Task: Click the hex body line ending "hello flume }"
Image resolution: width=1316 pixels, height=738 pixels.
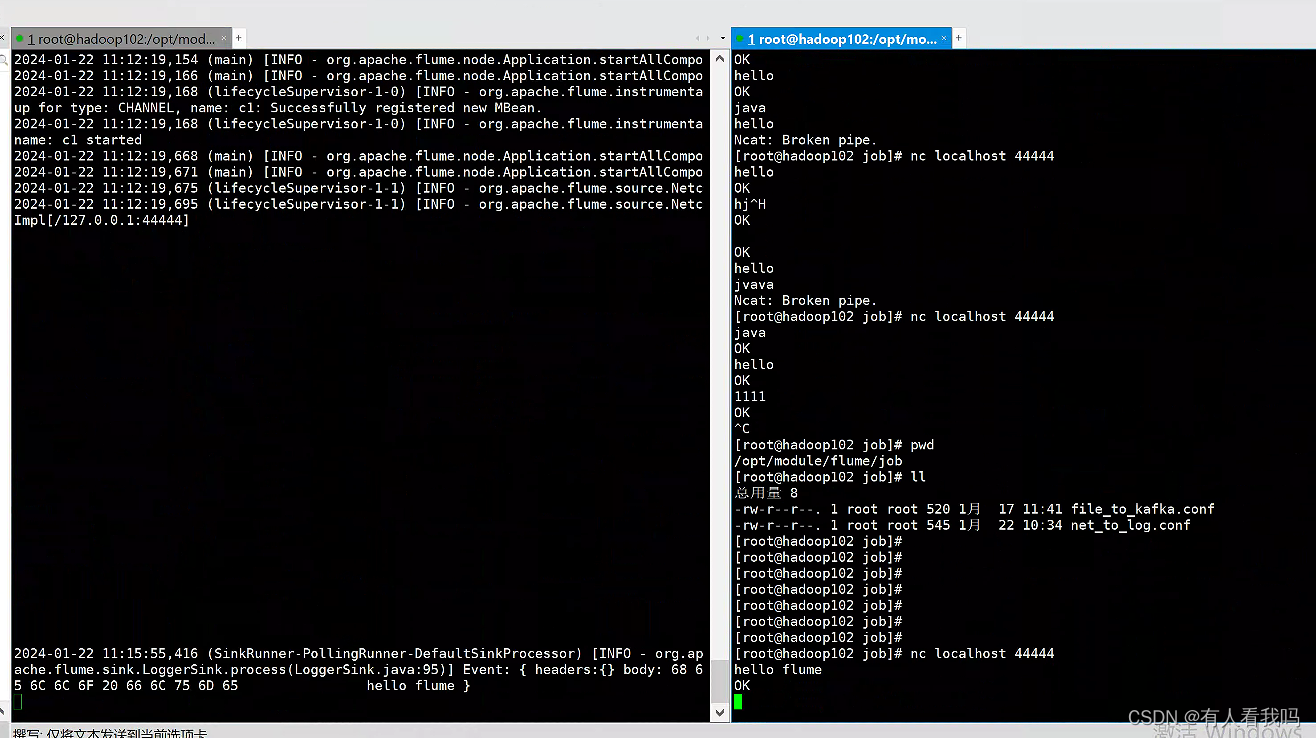Action: [242, 686]
